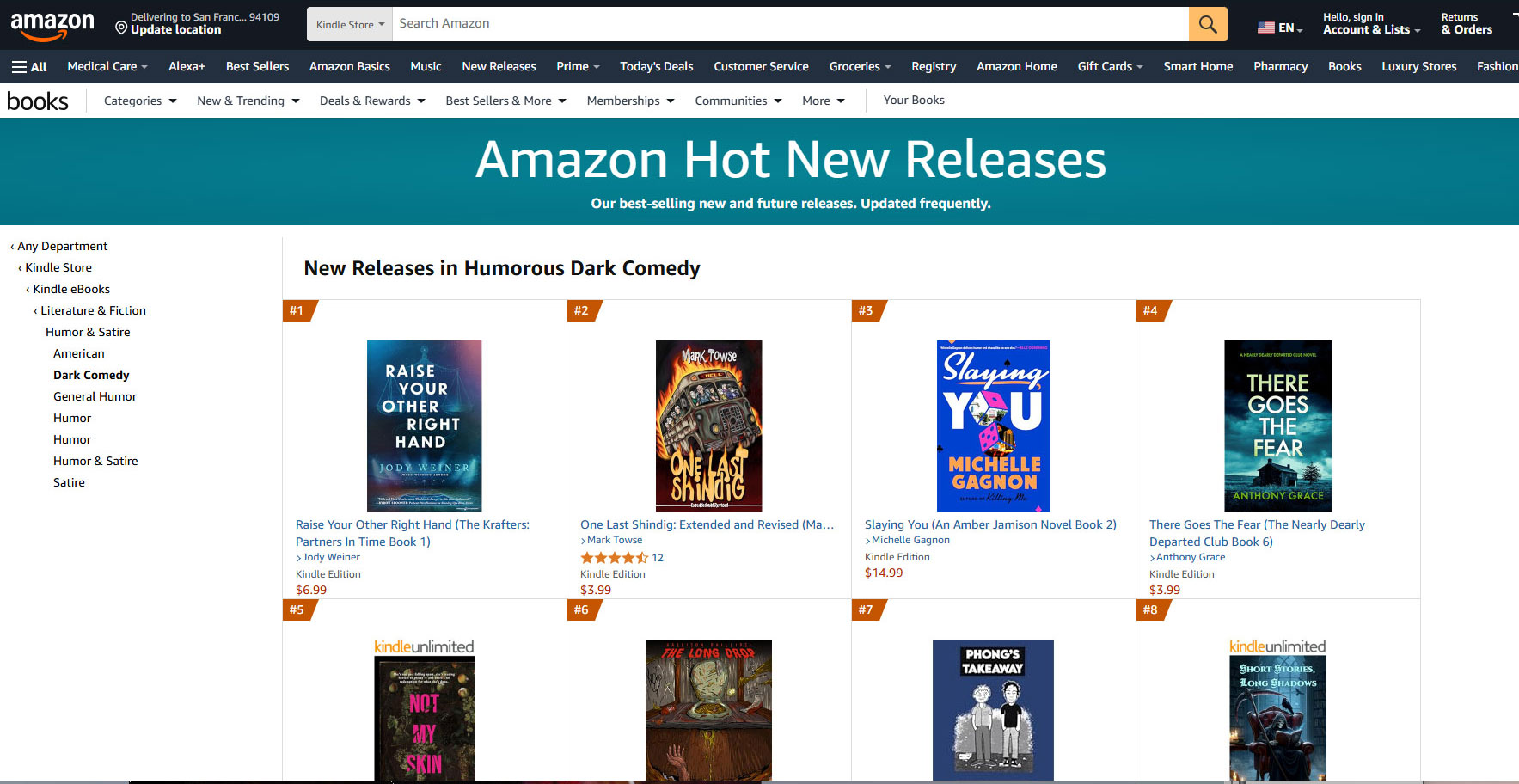The image size is (1519, 784).
Task: Open the All hamburger menu
Action: click(x=28, y=66)
